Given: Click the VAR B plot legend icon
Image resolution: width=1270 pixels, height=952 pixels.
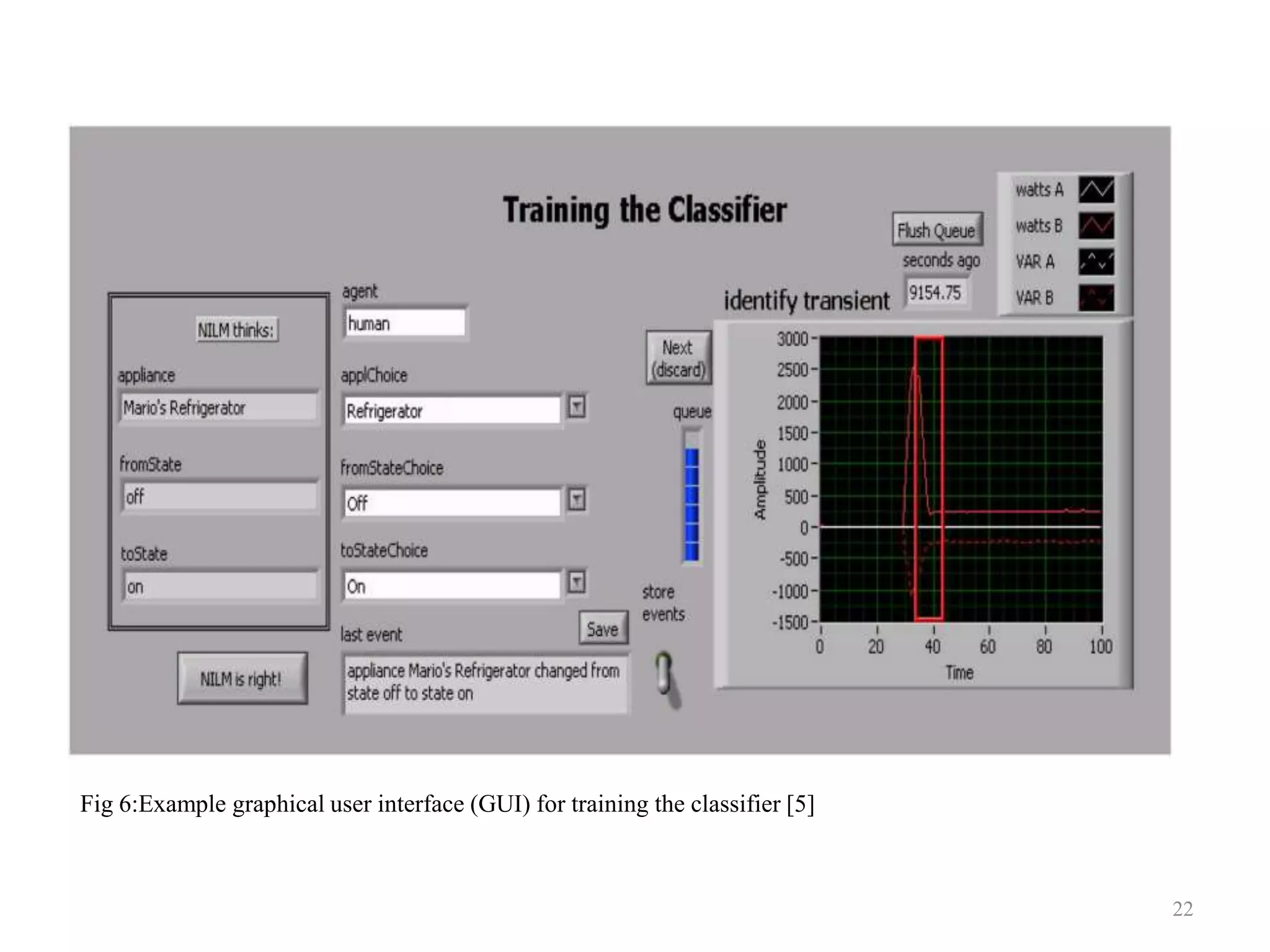Looking at the screenshot, I should coord(1096,297).
